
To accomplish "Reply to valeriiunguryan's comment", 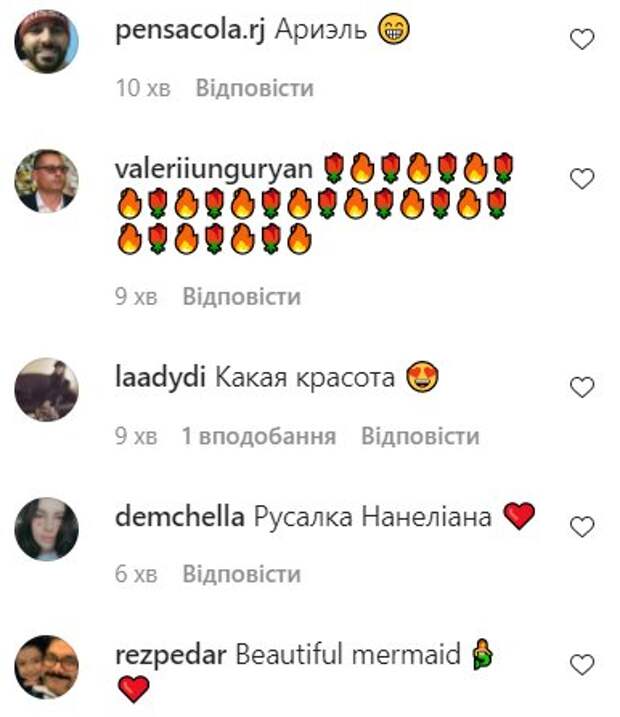I will click(x=242, y=297).
